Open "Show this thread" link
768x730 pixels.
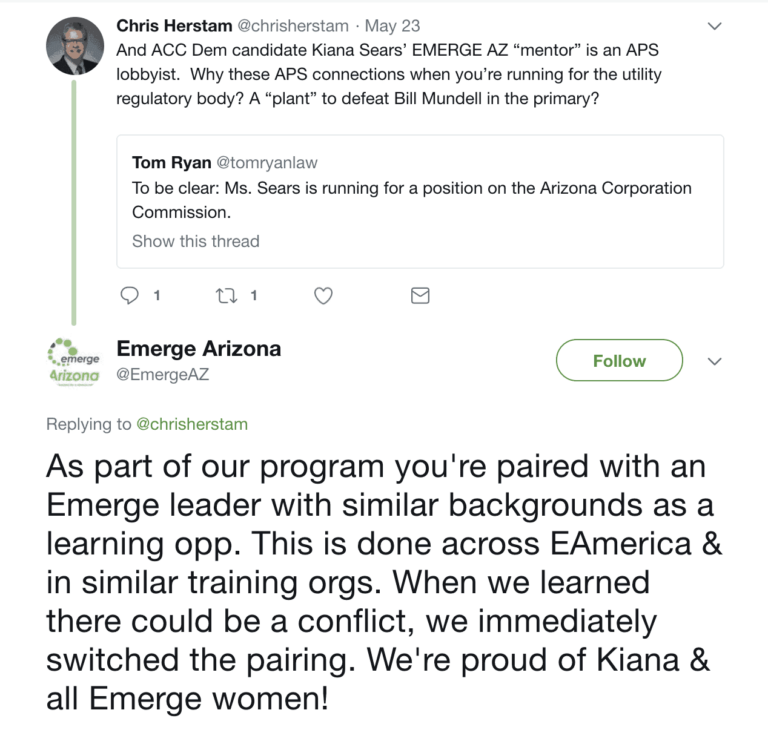click(195, 241)
